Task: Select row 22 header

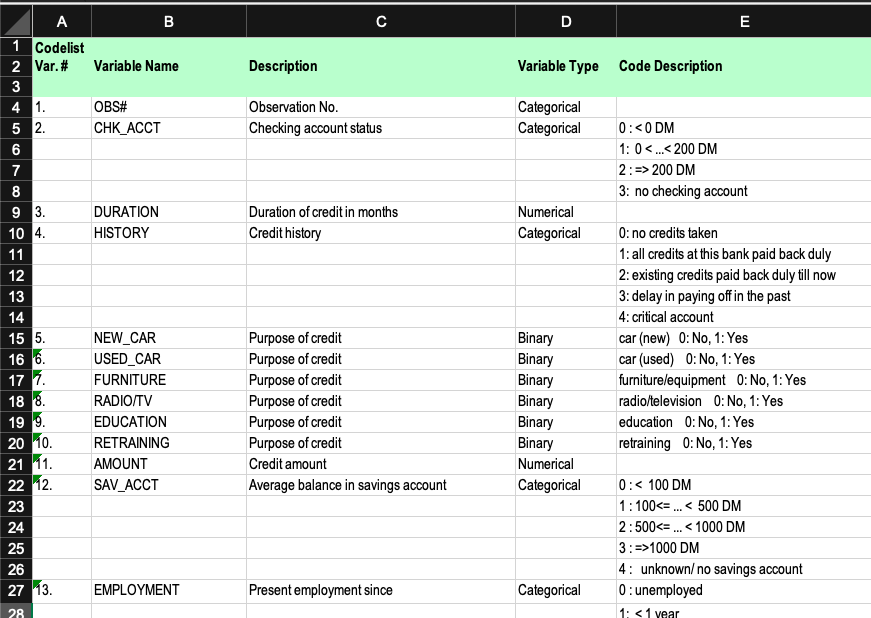Action: (x=16, y=485)
